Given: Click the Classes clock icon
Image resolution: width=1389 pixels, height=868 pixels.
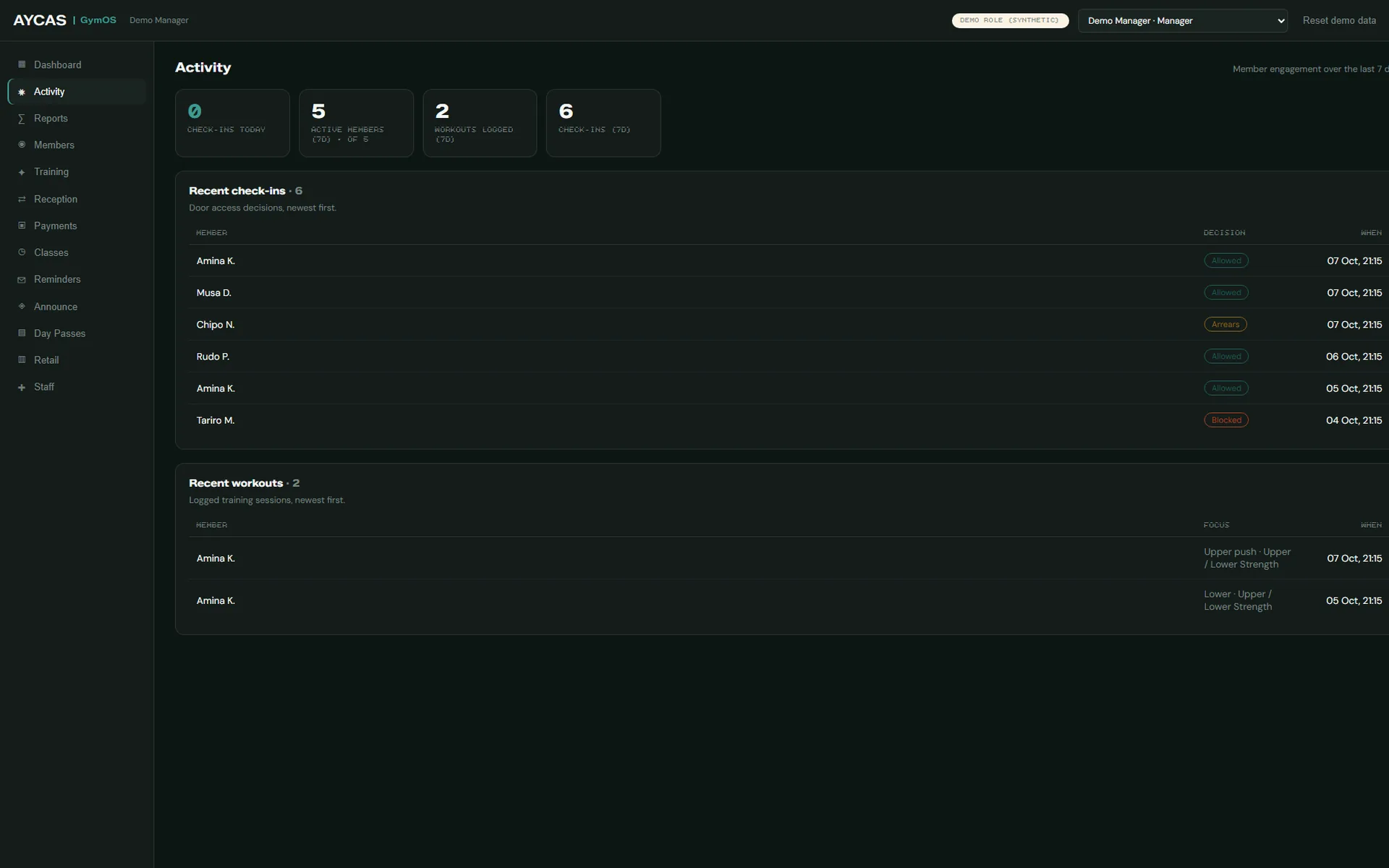Looking at the screenshot, I should click(22, 252).
